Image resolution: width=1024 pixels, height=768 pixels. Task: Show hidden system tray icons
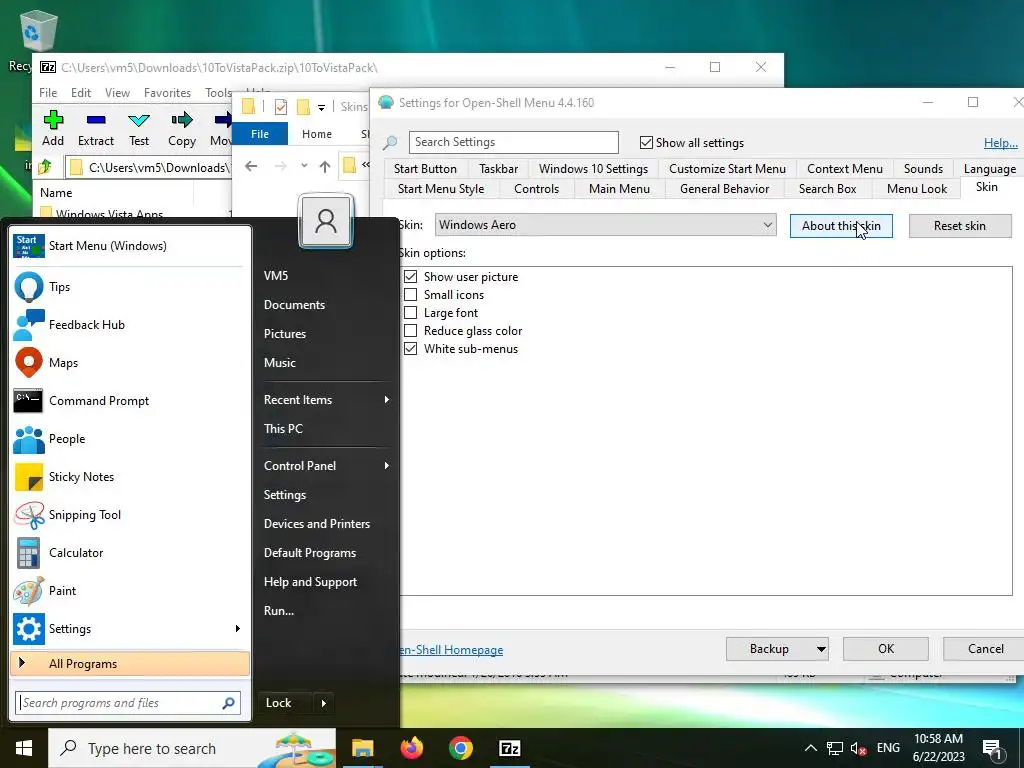[810, 748]
